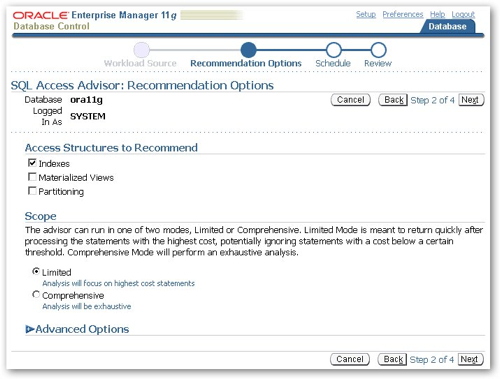Click the Review step circle

tap(378, 50)
